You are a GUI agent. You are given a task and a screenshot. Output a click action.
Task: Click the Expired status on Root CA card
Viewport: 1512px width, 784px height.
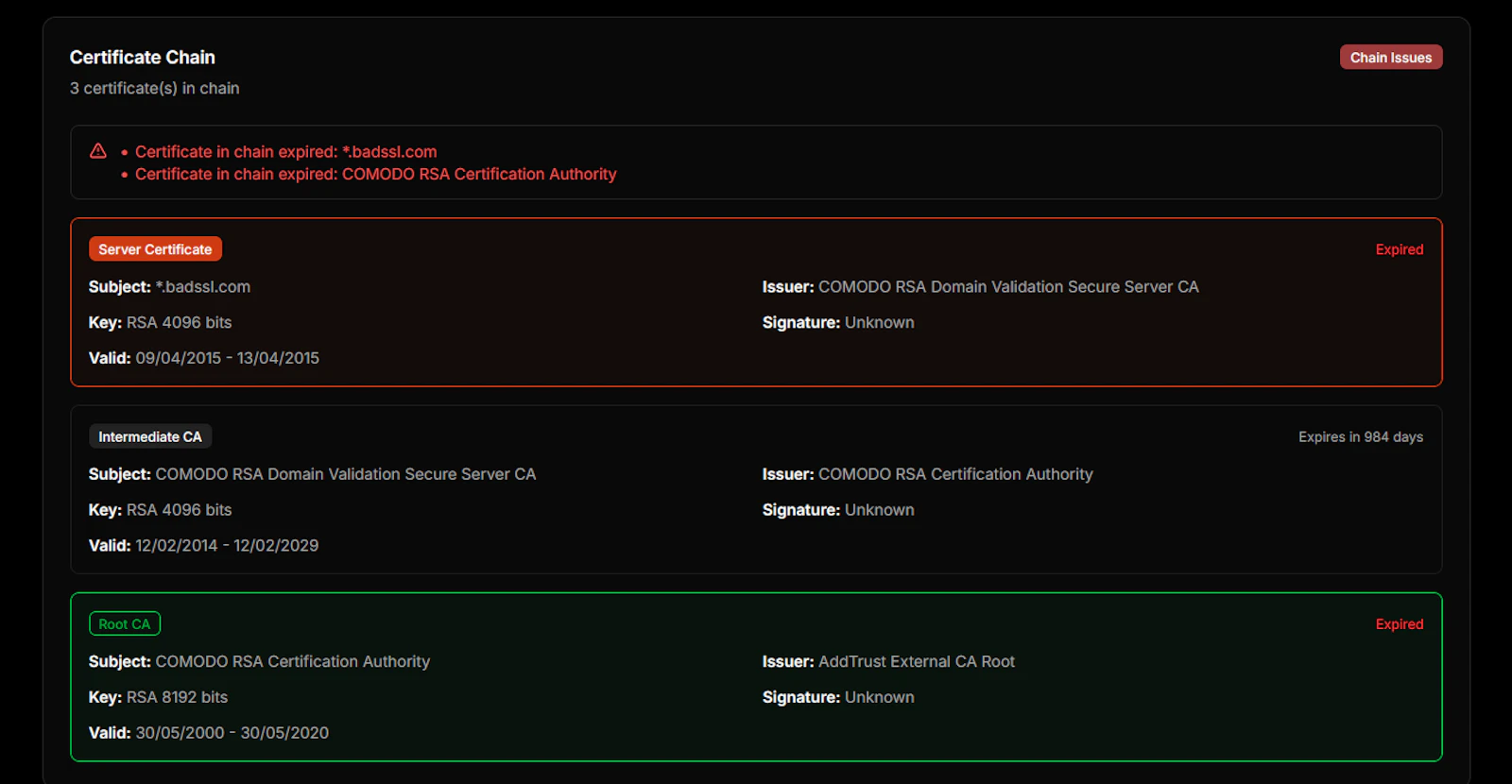tap(1400, 624)
